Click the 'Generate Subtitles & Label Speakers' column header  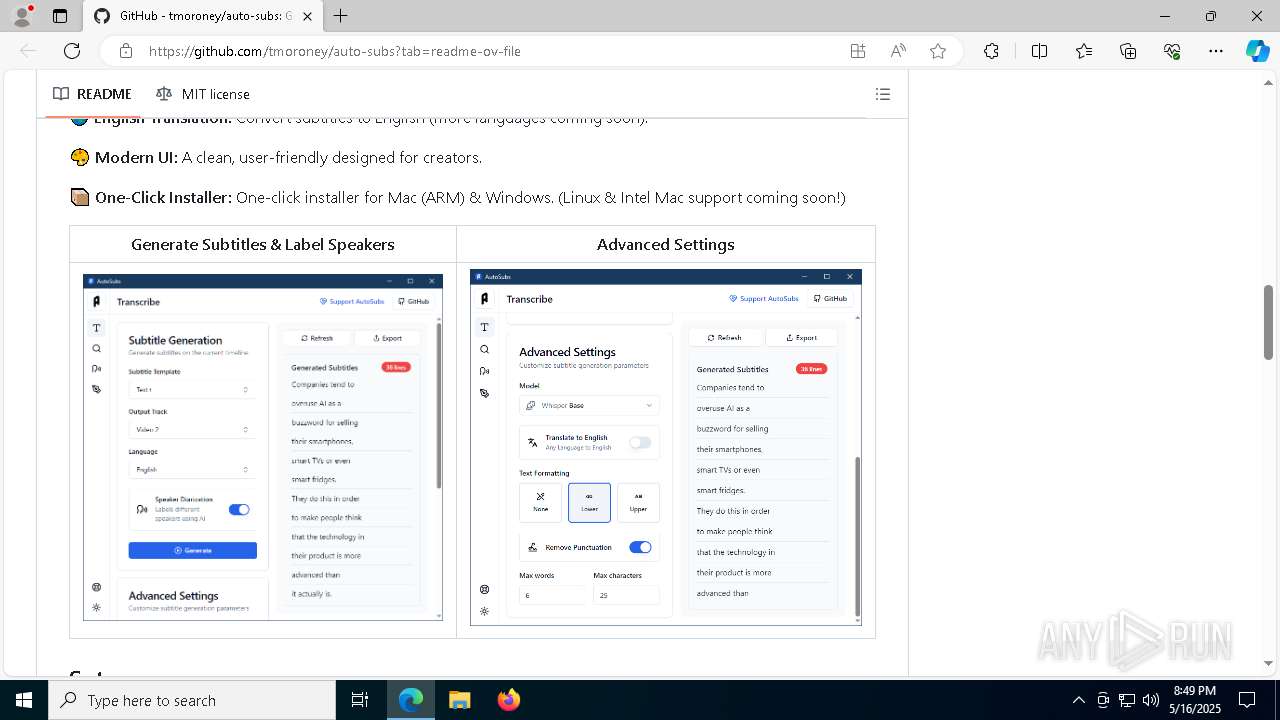[263, 244]
